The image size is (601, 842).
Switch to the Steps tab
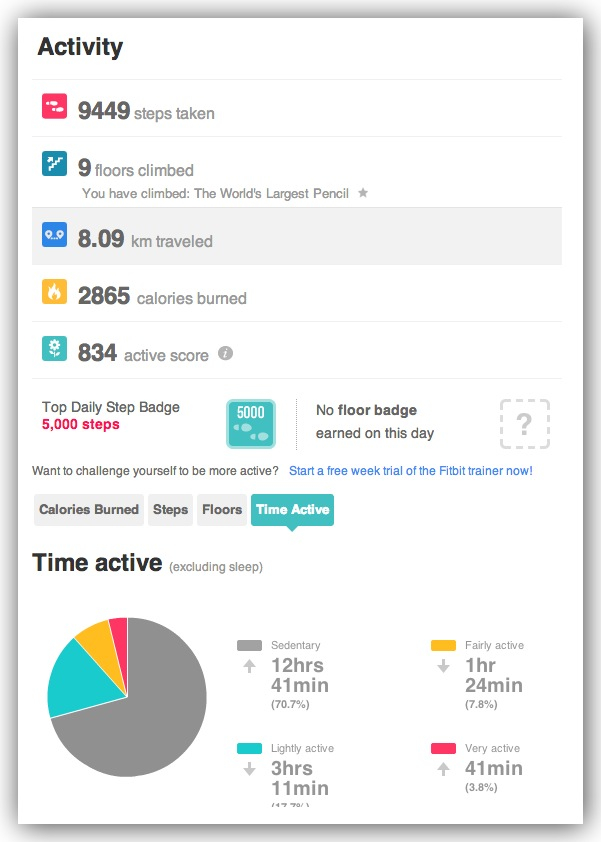pos(171,510)
